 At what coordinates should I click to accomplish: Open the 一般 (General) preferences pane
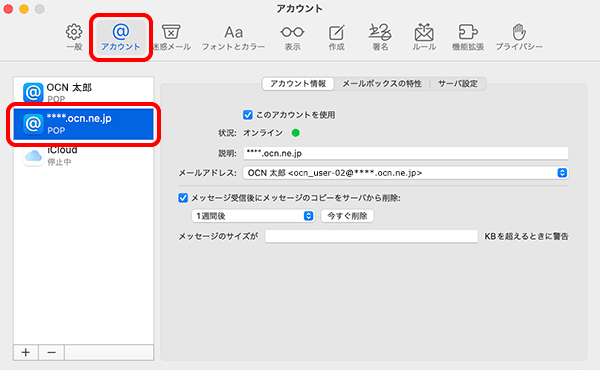click(x=74, y=37)
